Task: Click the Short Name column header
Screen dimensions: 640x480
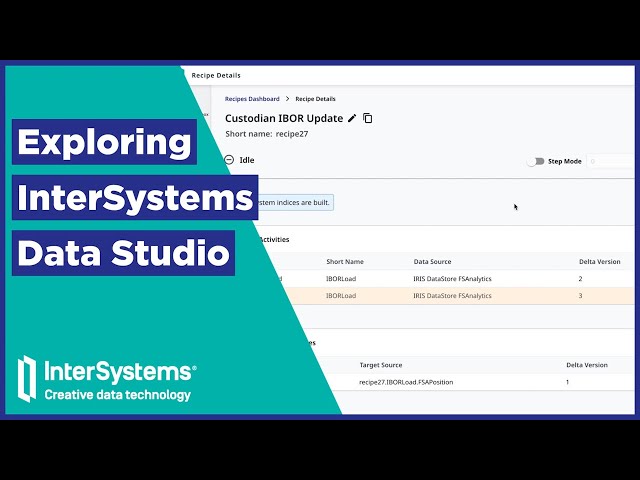Action: coord(345,262)
